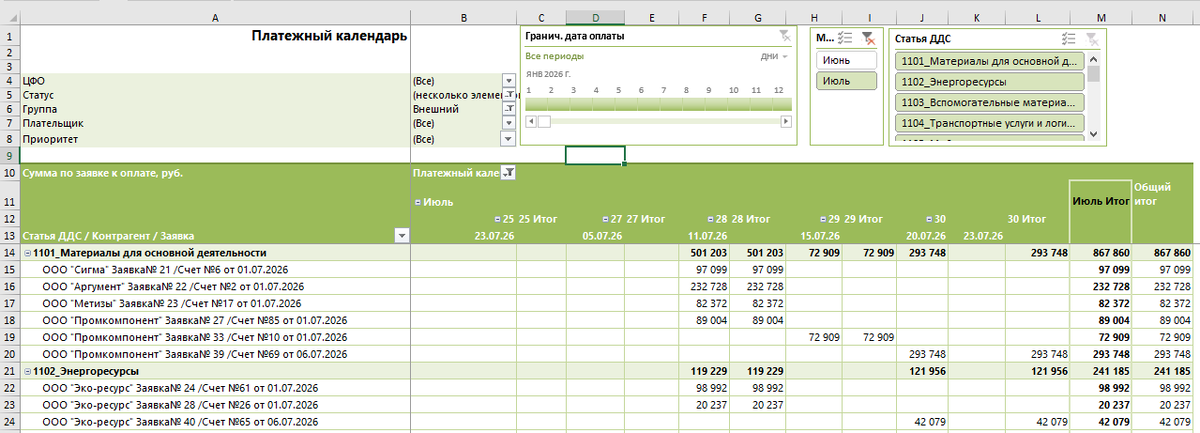The image size is (1200, 433).
Task: Select row 14 header
Action: 9,253
